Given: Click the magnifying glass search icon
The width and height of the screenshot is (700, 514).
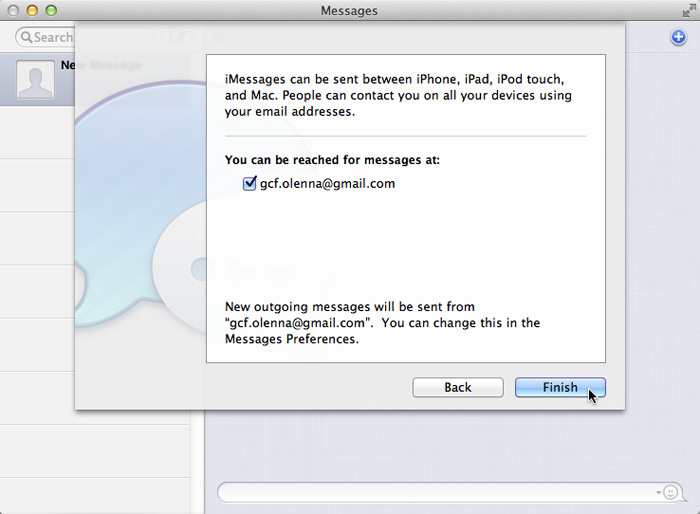Looking at the screenshot, I should tap(25, 37).
